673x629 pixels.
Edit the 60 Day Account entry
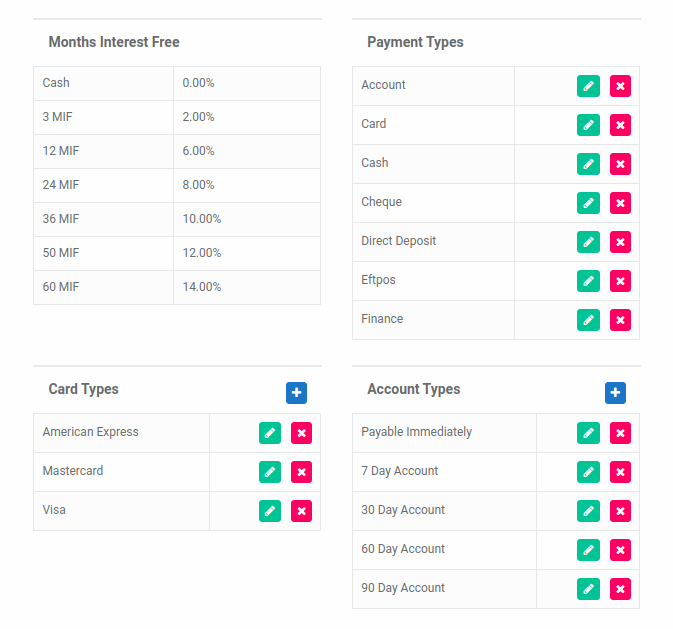(588, 550)
